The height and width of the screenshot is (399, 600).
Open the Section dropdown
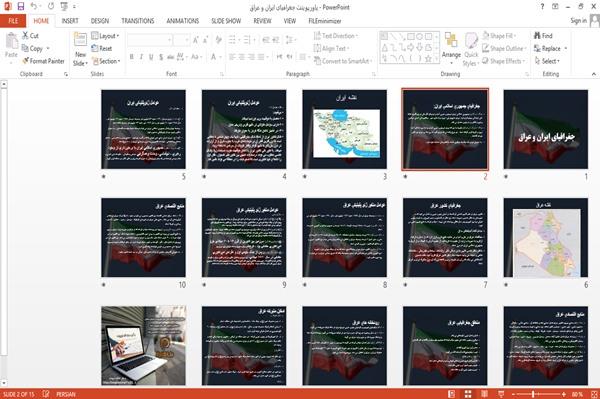point(106,61)
